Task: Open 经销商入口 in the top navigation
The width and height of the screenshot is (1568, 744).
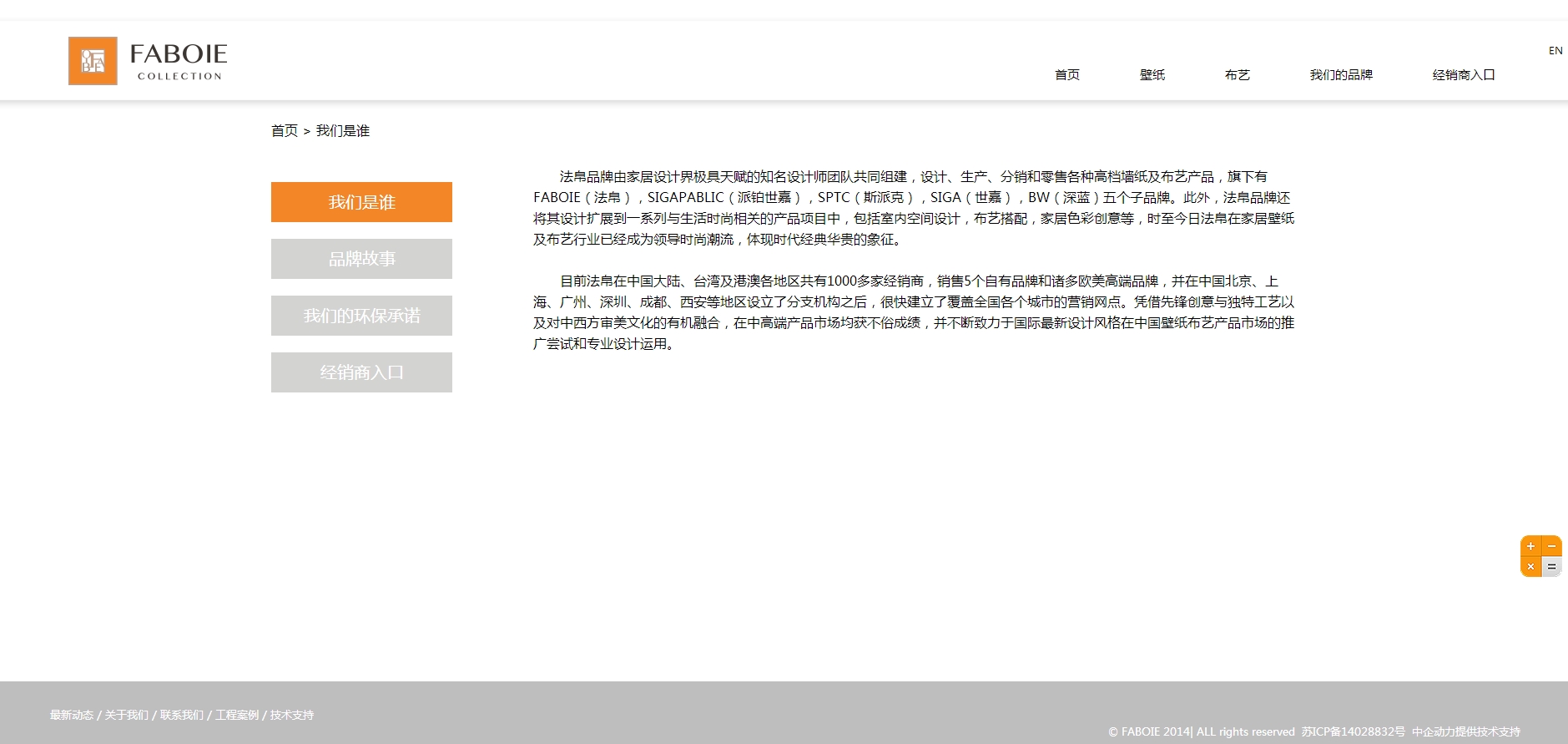Action: pyautogui.click(x=1464, y=75)
